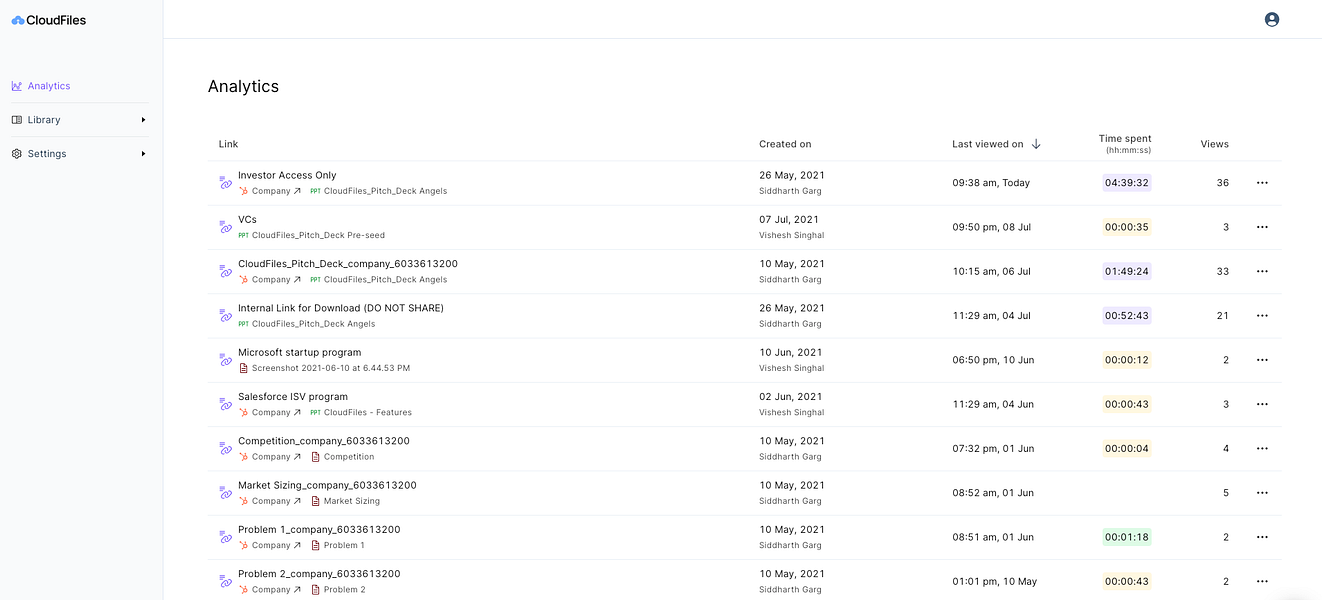Open the Market Sizing document

352,501
